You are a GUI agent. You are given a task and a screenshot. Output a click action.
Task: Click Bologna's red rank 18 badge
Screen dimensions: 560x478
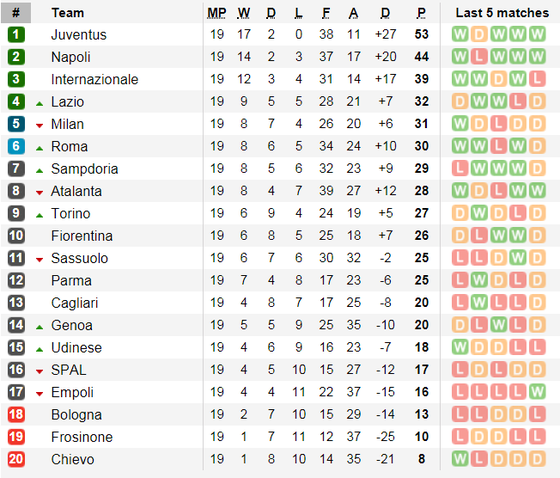point(16,414)
